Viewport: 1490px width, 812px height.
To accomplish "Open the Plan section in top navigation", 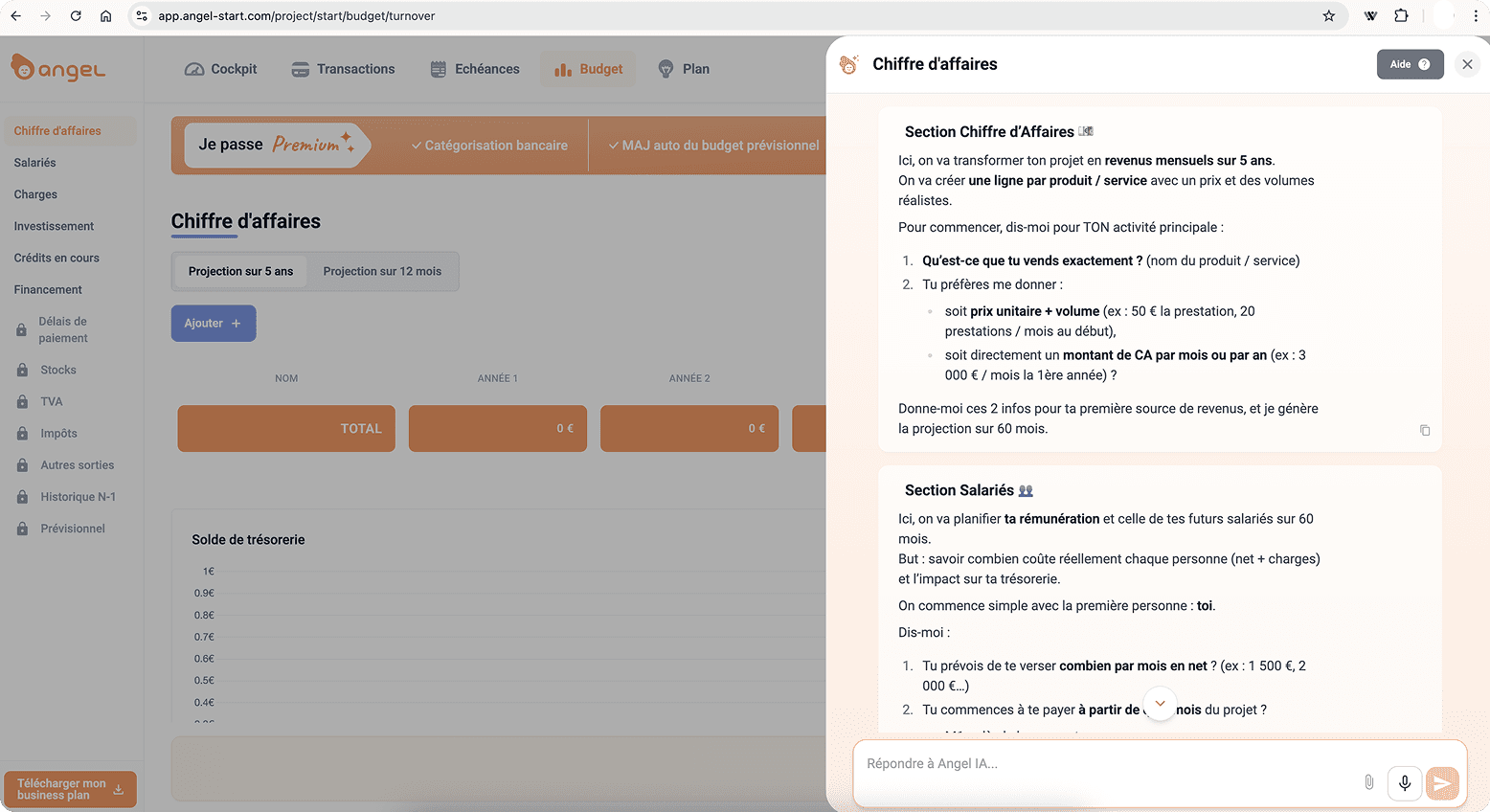I will [x=683, y=68].
